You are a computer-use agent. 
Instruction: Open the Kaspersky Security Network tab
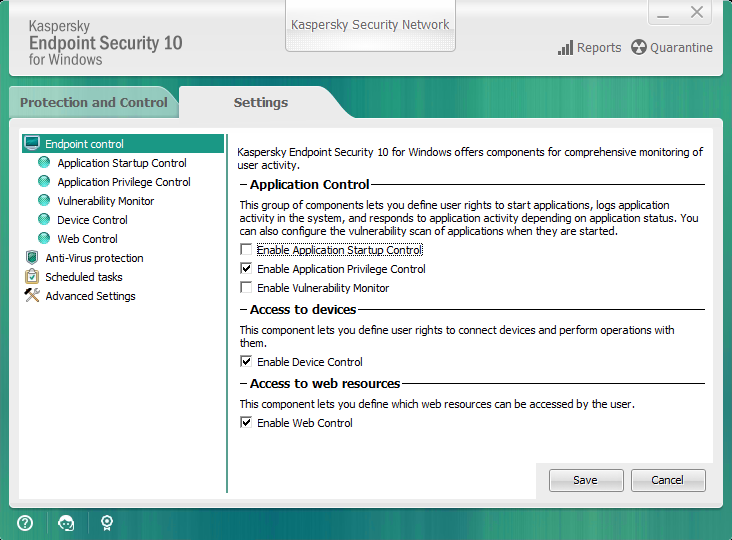point(370,25)
